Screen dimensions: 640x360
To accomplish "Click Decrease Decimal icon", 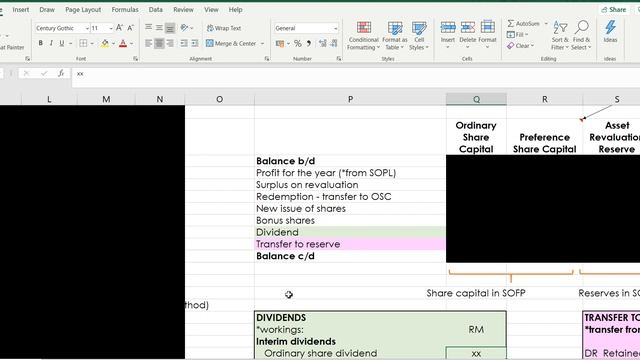I will pos(334,43).
